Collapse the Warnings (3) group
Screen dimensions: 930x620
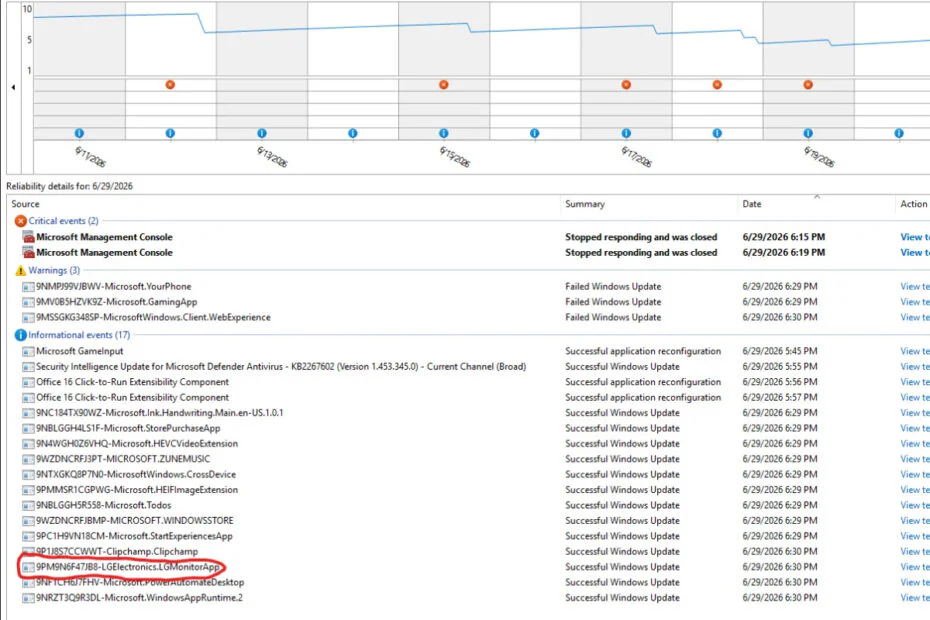[54, 270]
